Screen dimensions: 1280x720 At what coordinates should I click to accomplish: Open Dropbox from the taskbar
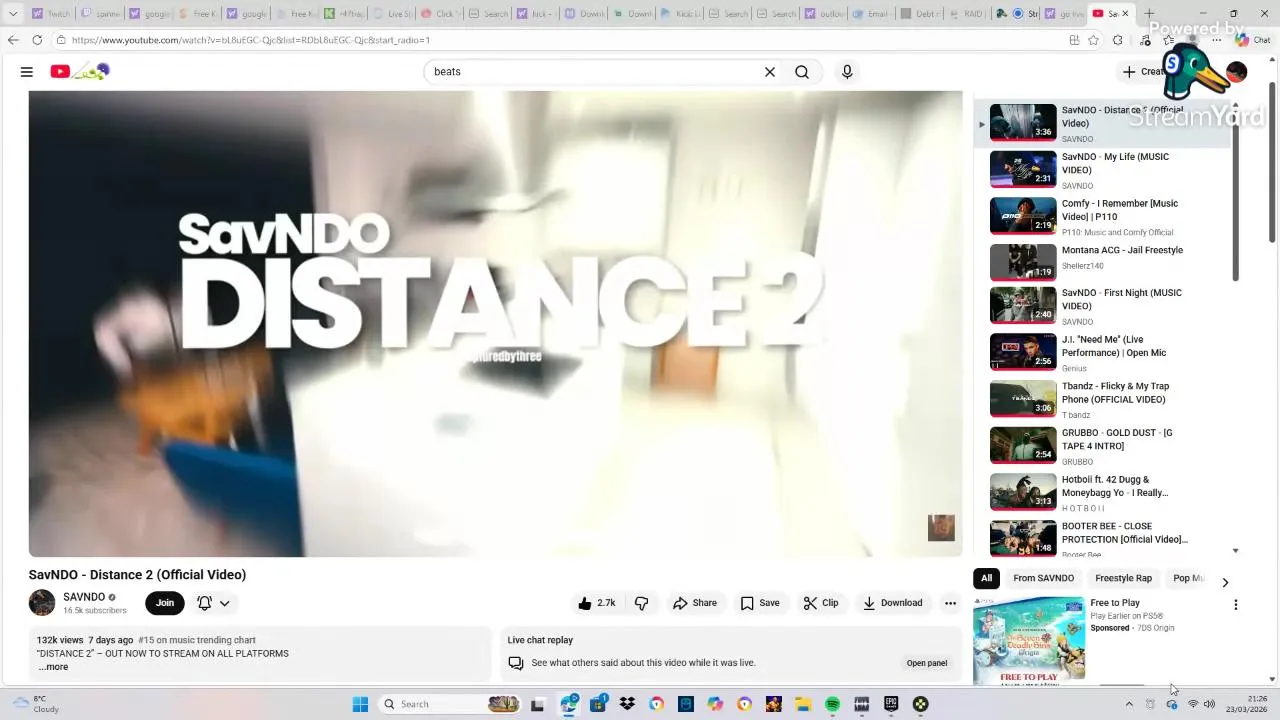(627, 704)
